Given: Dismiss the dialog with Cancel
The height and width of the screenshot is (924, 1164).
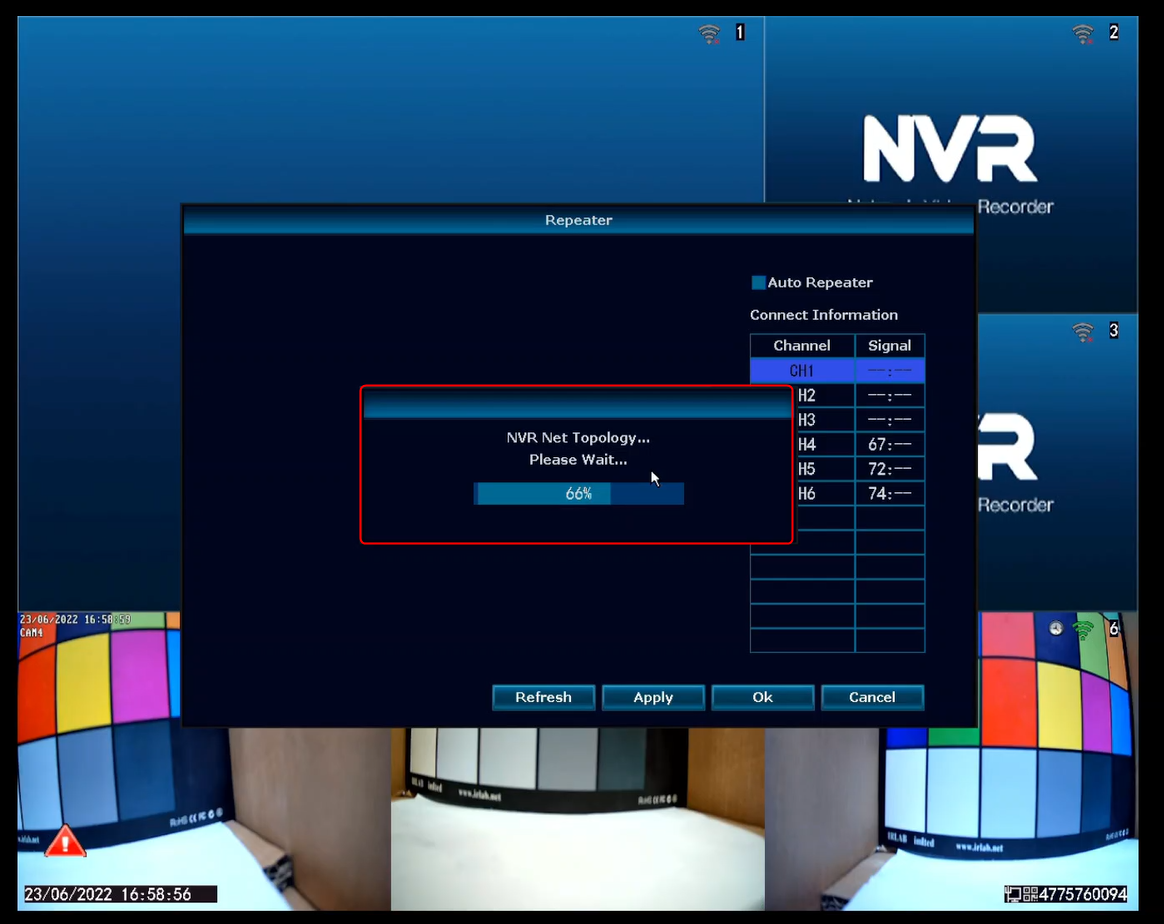Looking at the screenshot, I should tap(872, 697).
